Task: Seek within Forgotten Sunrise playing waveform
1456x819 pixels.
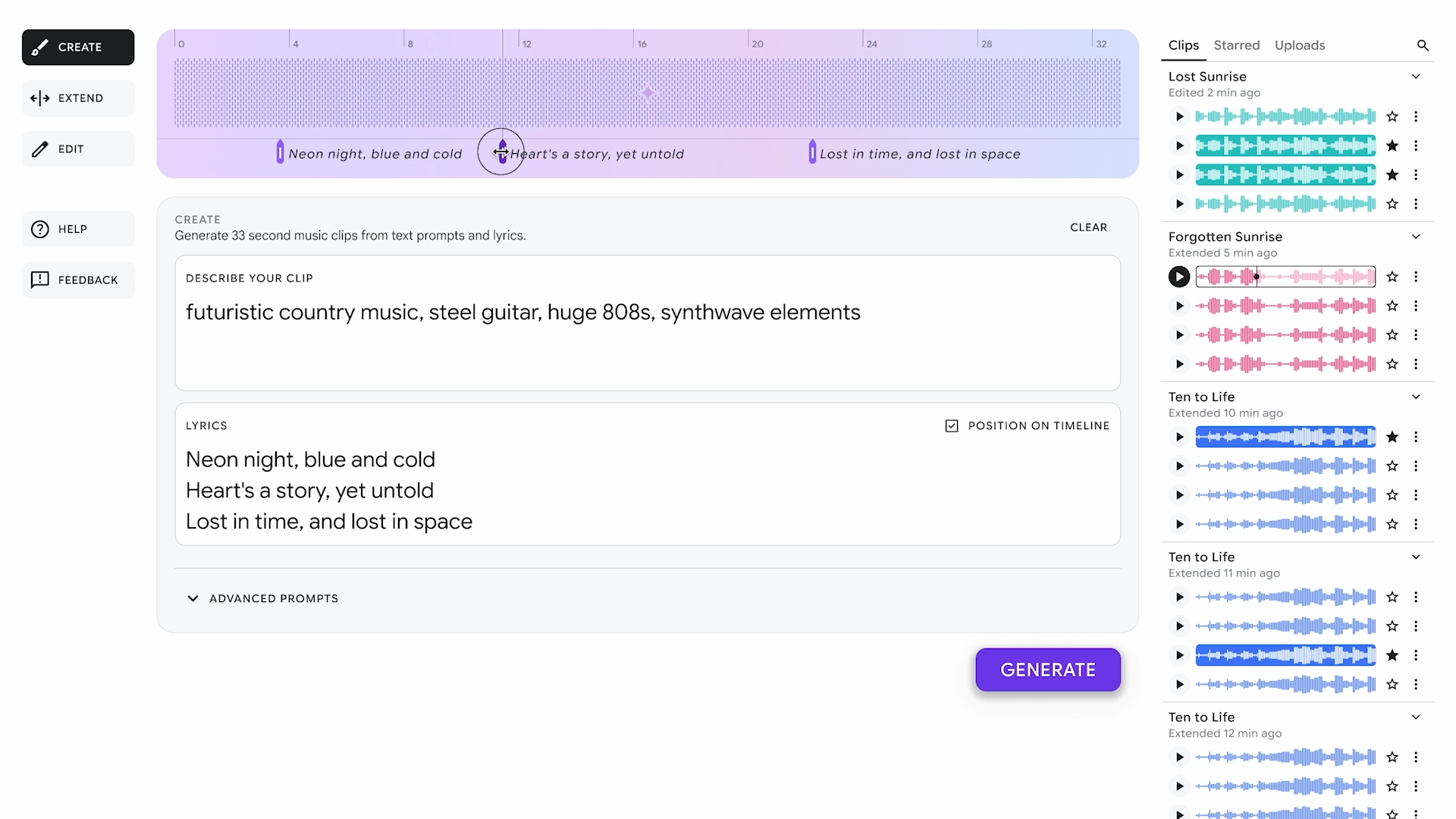Action: (x=1319, y=277)
